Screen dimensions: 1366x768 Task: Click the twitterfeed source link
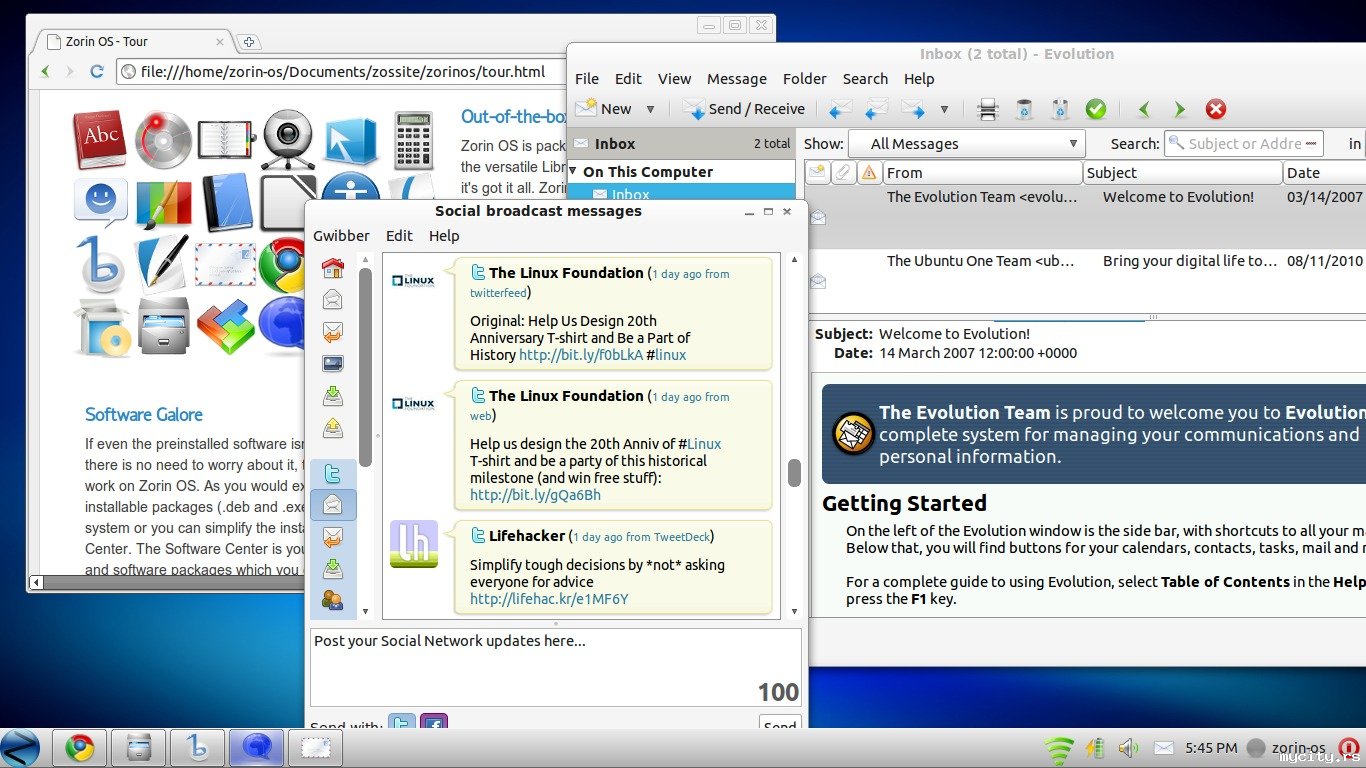point(498,293)
